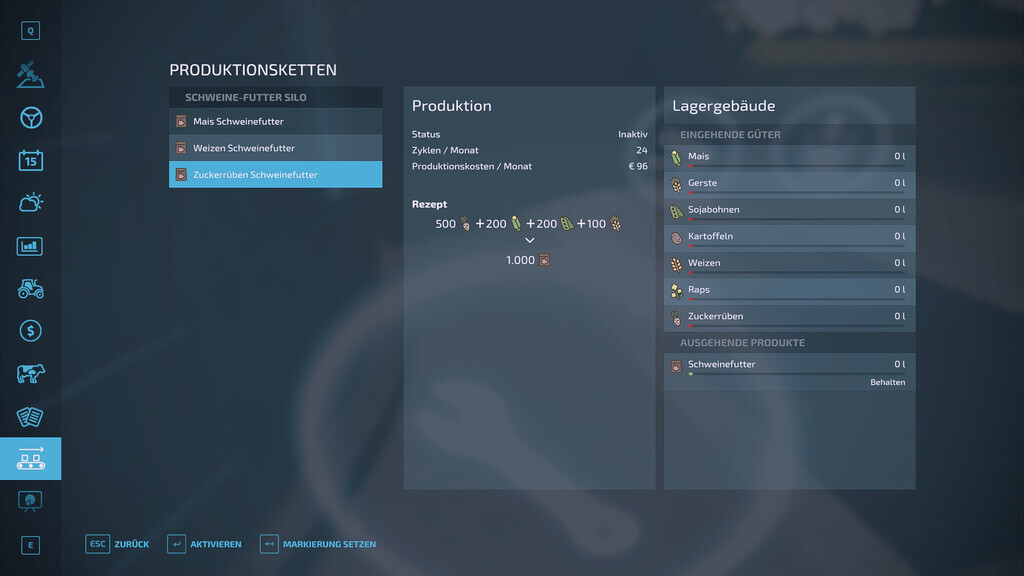
Task: Open the calendar sidebar icon
Action: coord(31,160)
